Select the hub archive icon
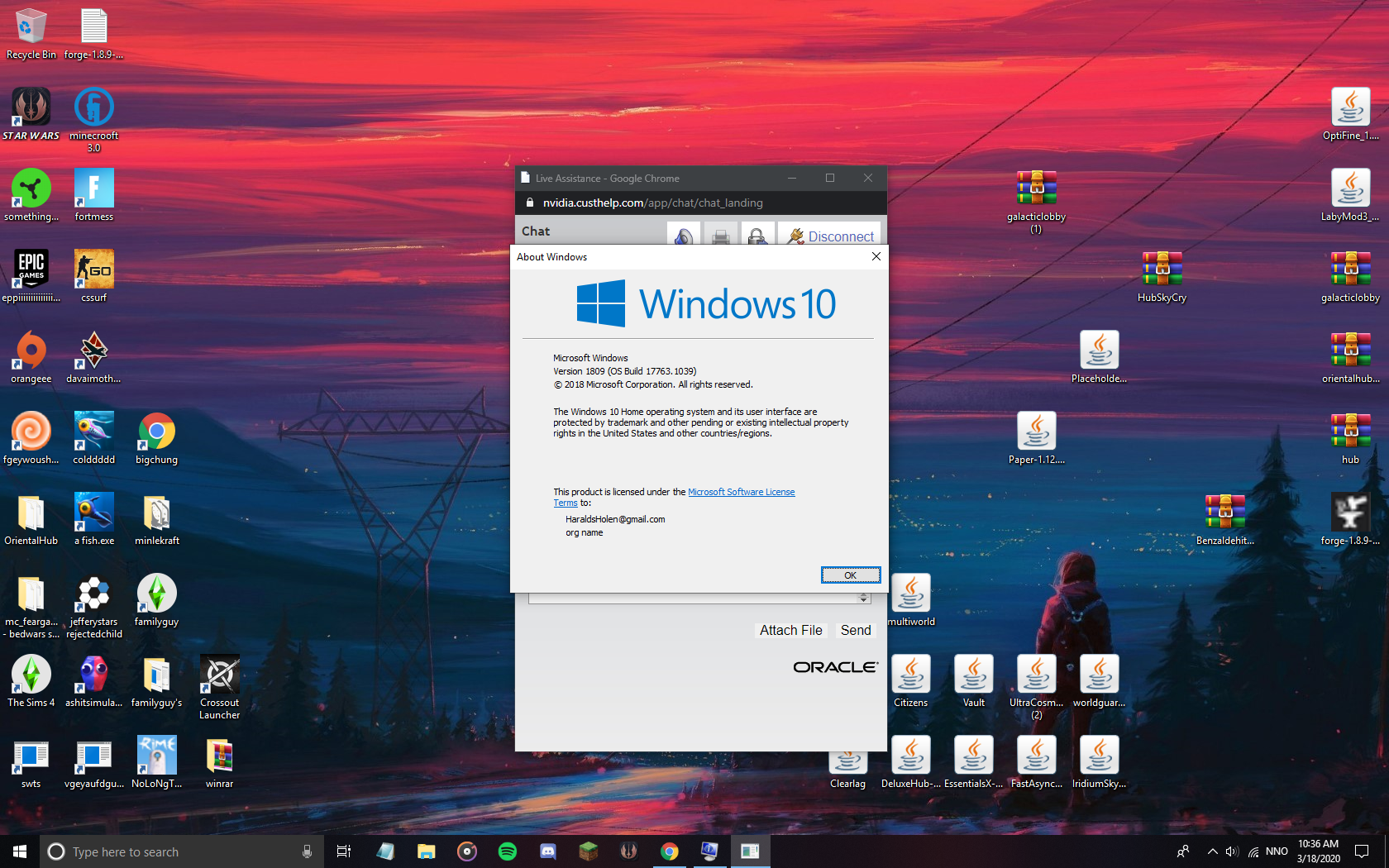The width and height of the screenshot is (1389, 868). tap(1350, 438)
